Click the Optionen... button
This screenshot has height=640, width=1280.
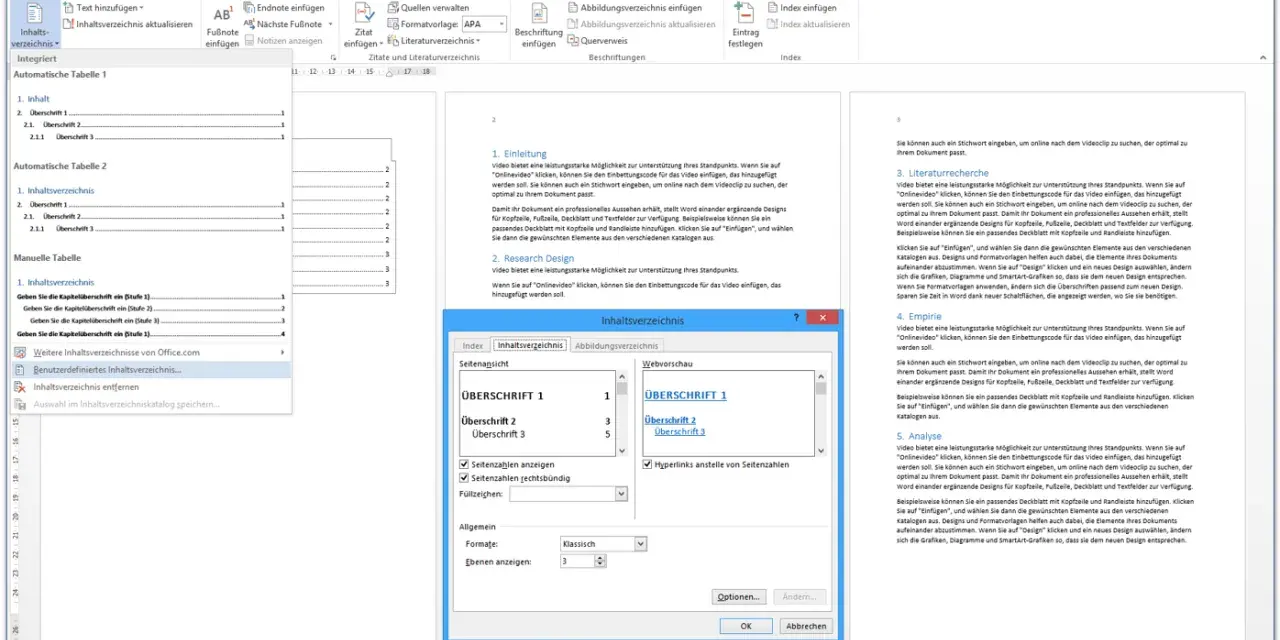coord(739,597)
